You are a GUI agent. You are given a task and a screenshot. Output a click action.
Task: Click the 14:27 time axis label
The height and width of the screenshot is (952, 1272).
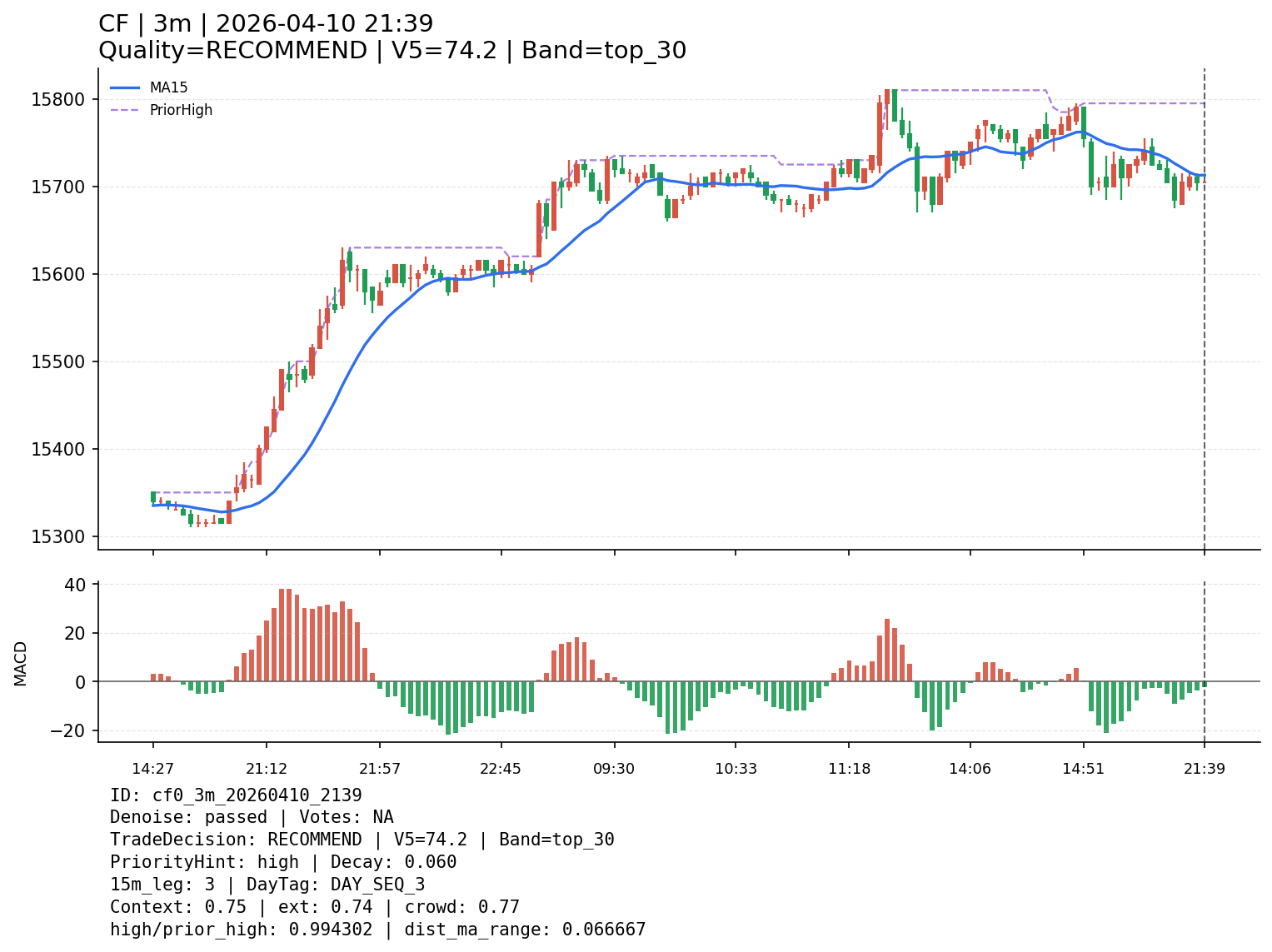click(x=152, y=769)
